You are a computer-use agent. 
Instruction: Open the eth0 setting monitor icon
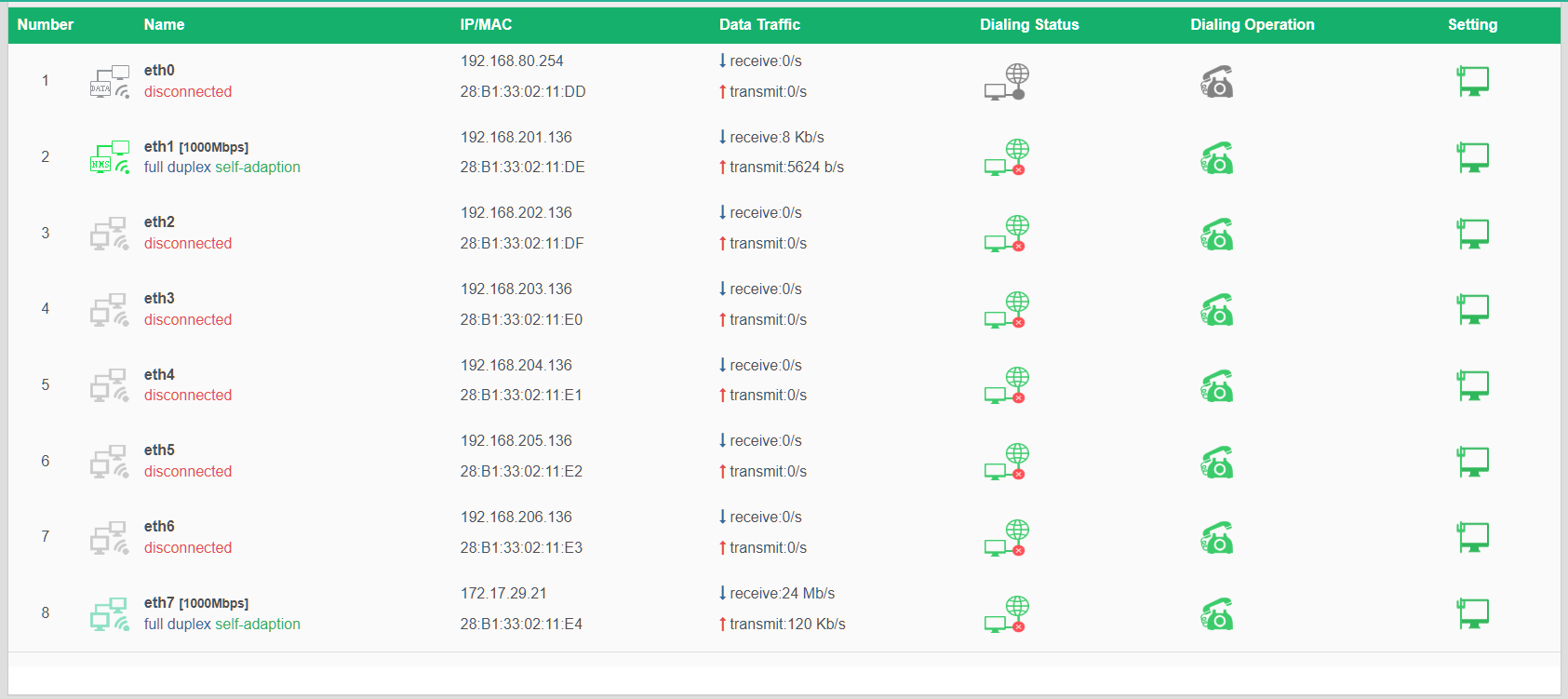[x=1472, y=82]
